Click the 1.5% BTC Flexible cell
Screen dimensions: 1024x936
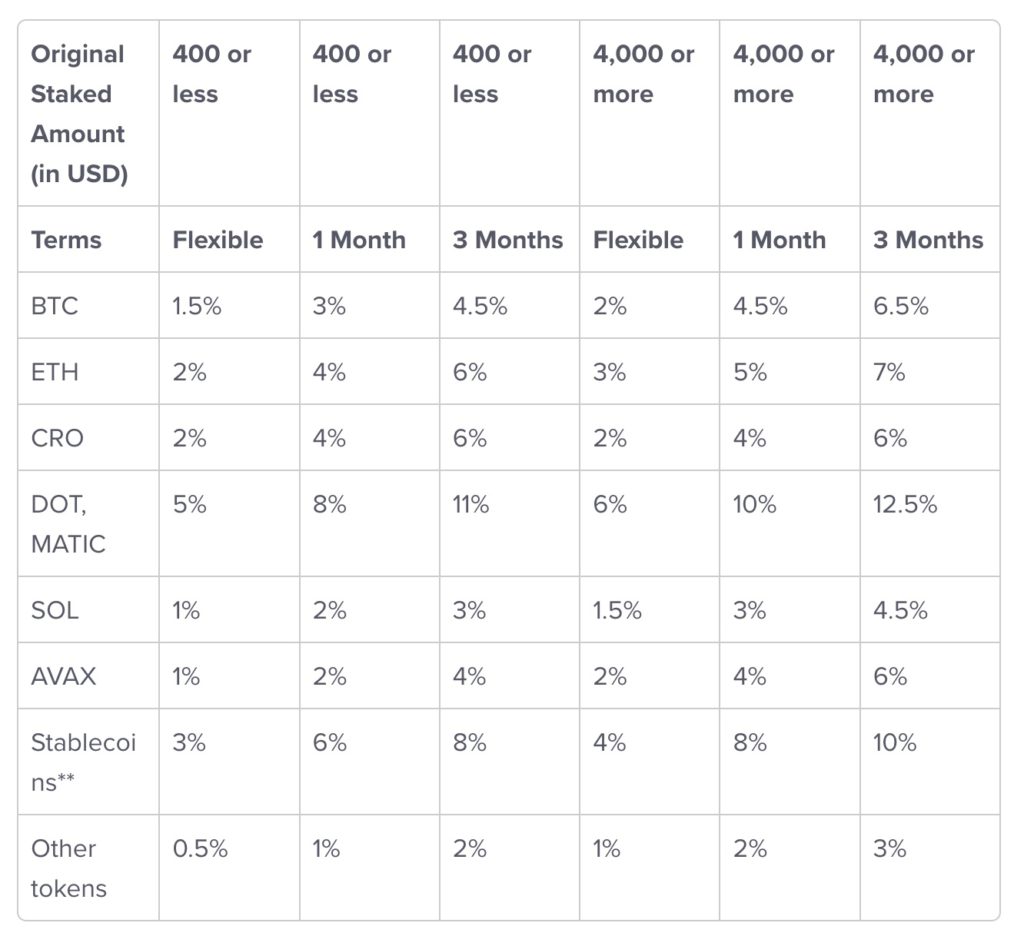pyautogui.click(x=197, y=306)
